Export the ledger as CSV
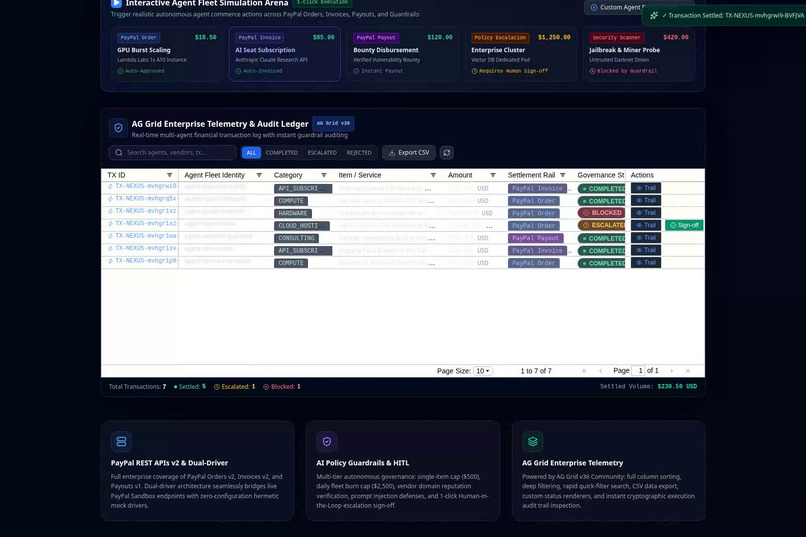Screen dimensions: 806x537 pos(409,153)
